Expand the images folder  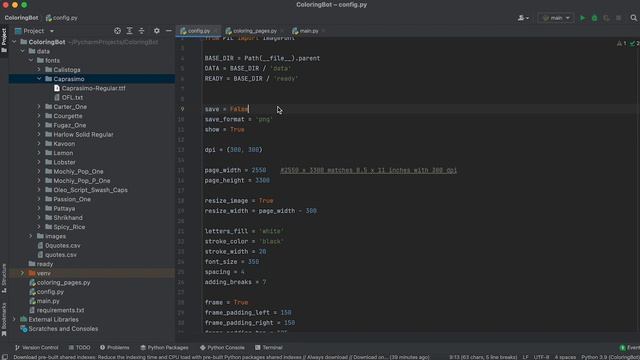(x=31, y=236)
